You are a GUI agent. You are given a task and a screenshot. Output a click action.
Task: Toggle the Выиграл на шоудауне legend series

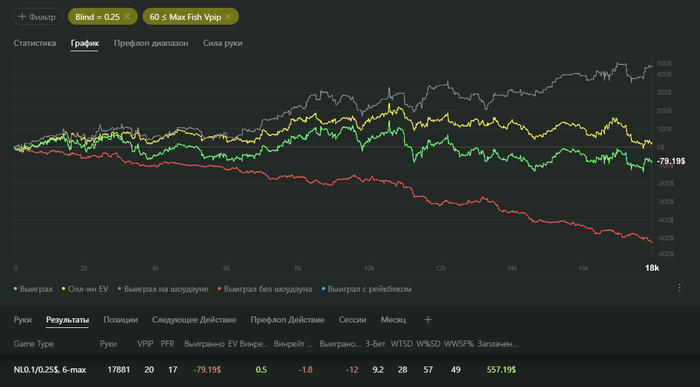pos(163,289)
